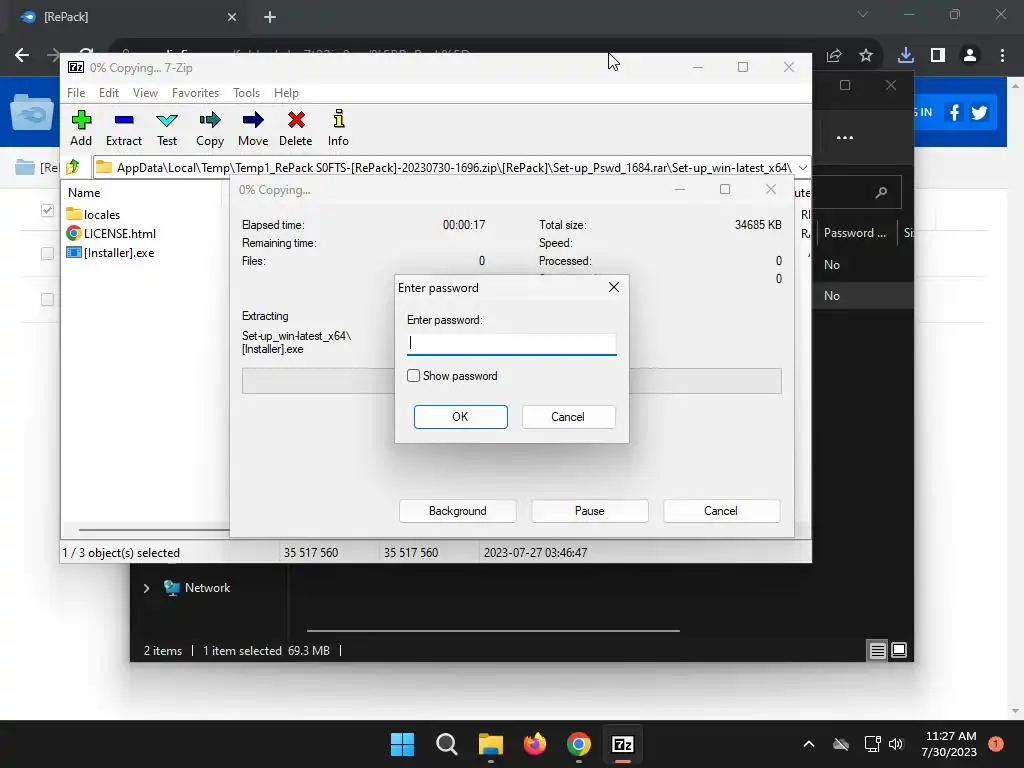Click the 7-Zip taskbar icon
The image size is (1024, 768).
(x=623, y=744)
